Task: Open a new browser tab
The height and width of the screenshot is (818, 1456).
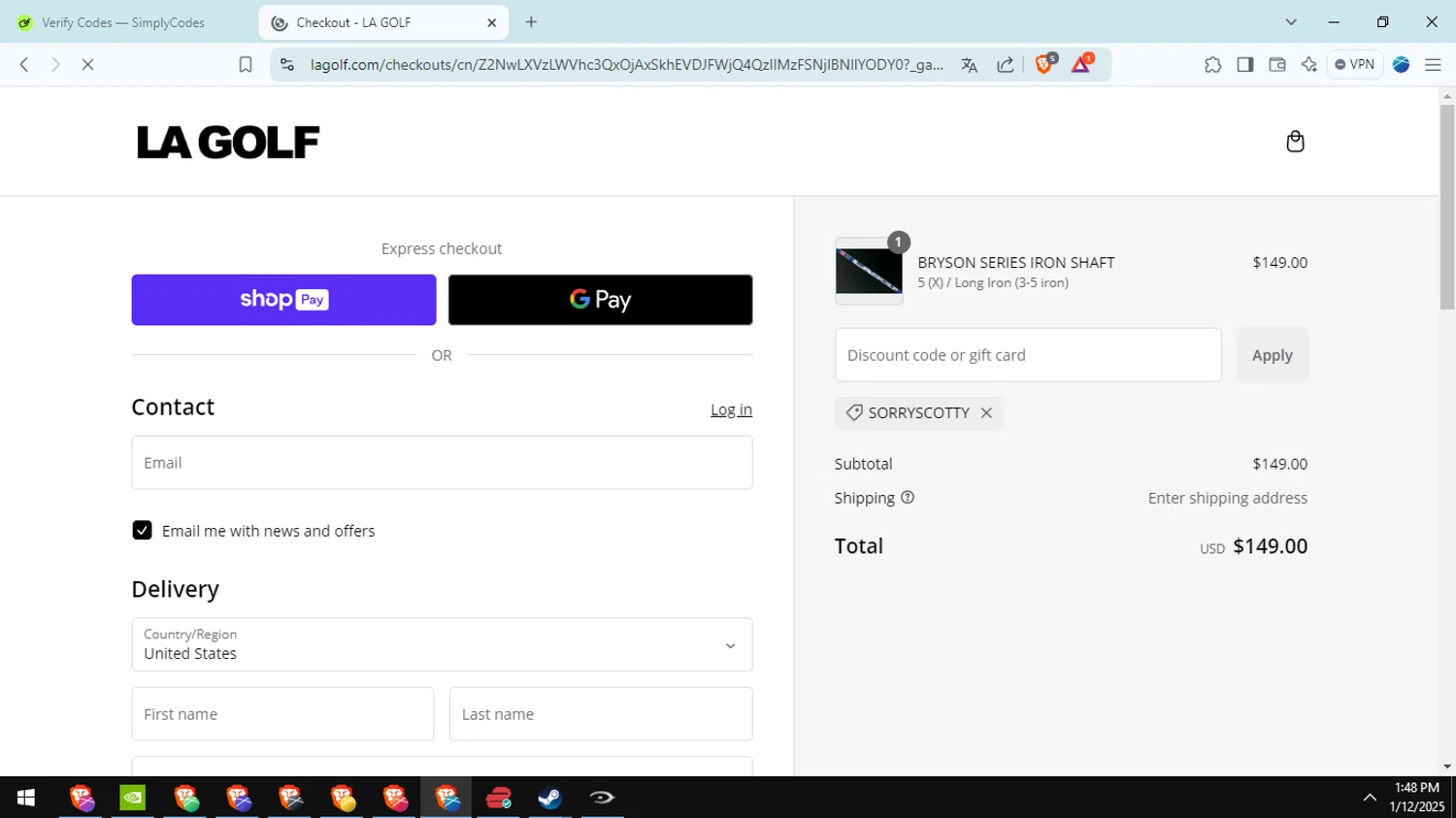Action: point(531,21)
